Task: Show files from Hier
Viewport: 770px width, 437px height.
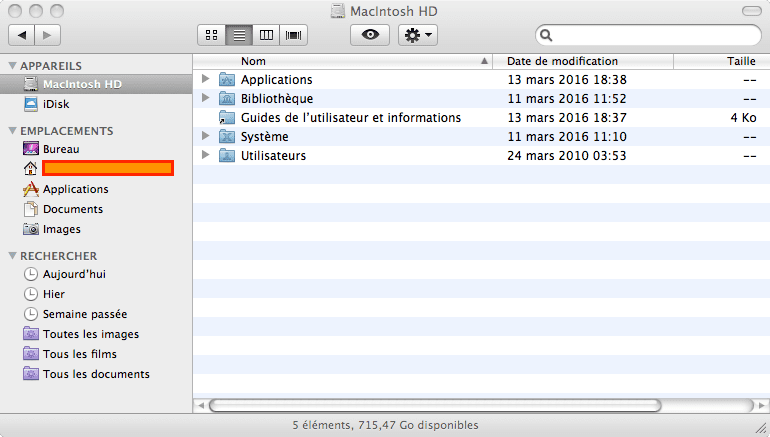Action: [x=54, y=294]
